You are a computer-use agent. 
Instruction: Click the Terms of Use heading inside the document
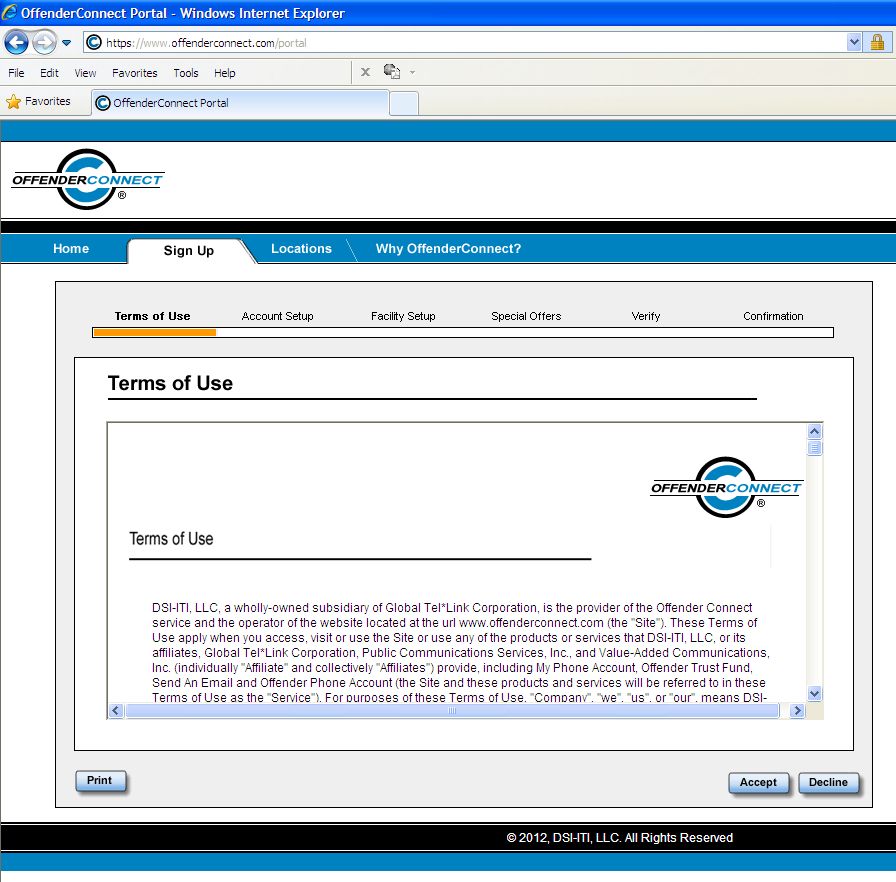point(171,539)
